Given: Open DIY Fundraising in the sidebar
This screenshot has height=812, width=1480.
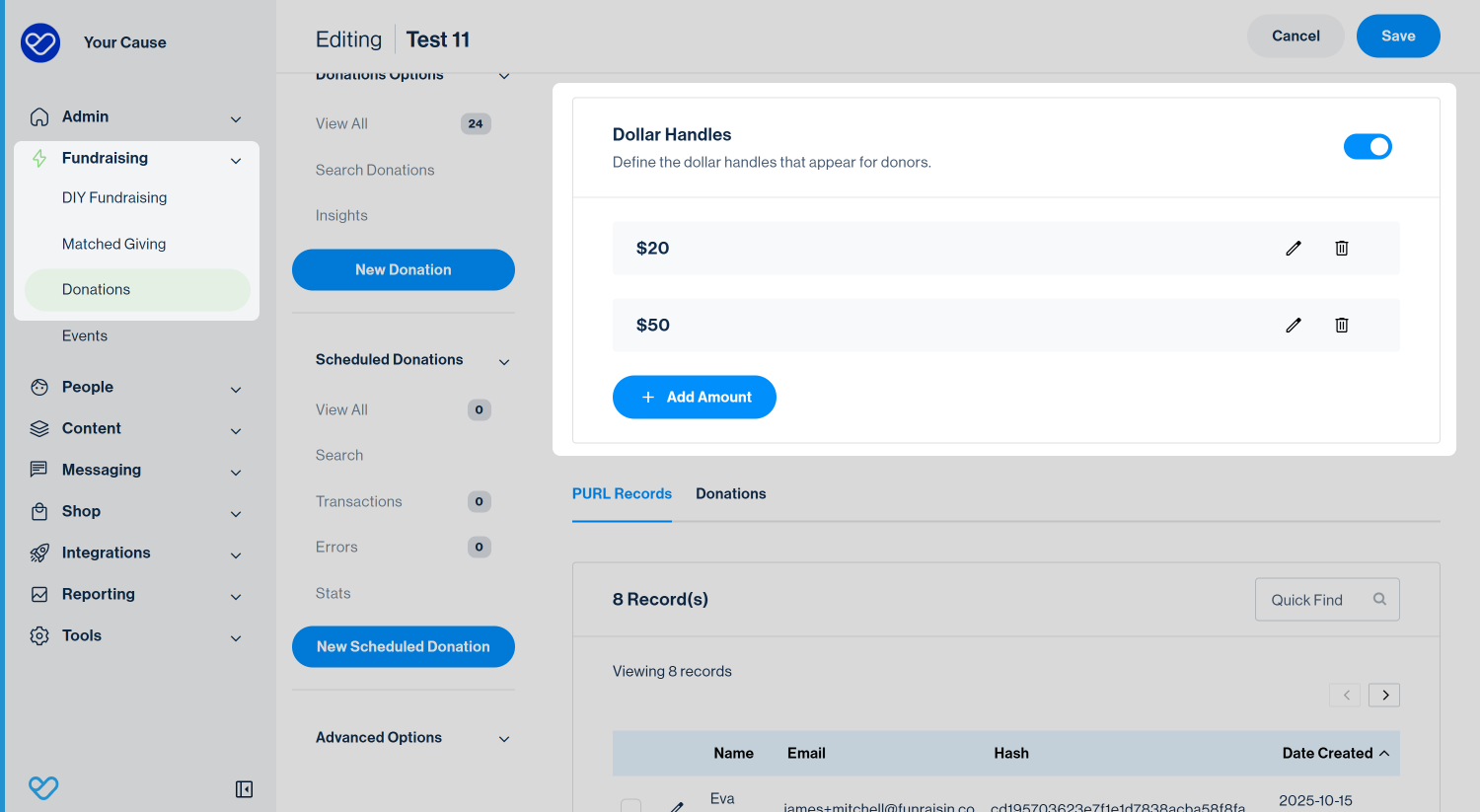Looking at the screenshot, I should click(x=114, y=197).
